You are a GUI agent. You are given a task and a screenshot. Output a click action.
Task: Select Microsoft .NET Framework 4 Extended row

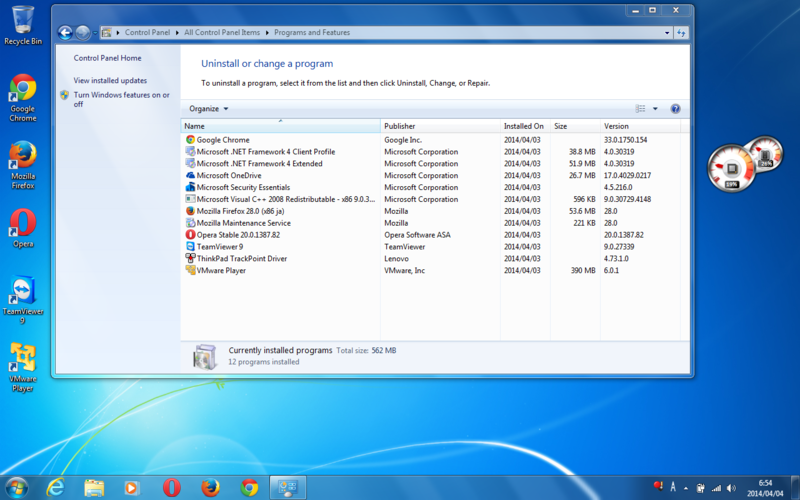tap(430, 163)
